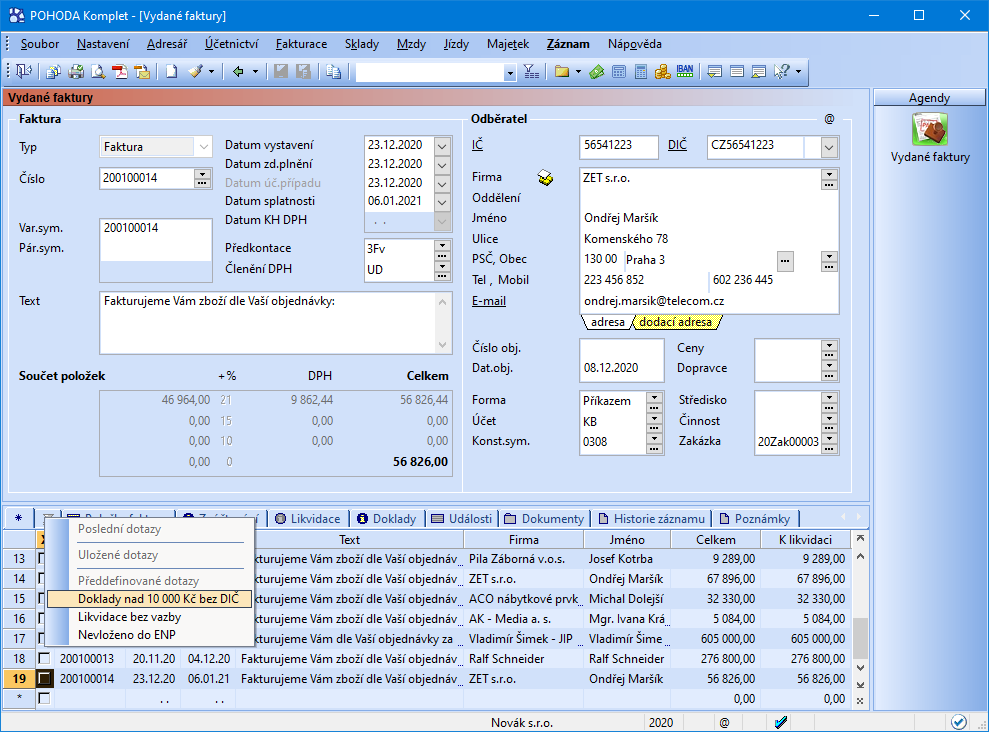
Task: Switch to the Likvidace tab
Action: click(308, 518)
